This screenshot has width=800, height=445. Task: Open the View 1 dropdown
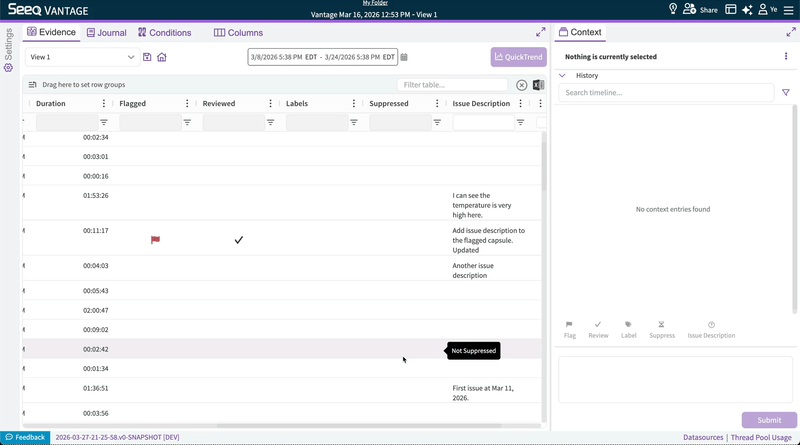(x=82, y=57)
